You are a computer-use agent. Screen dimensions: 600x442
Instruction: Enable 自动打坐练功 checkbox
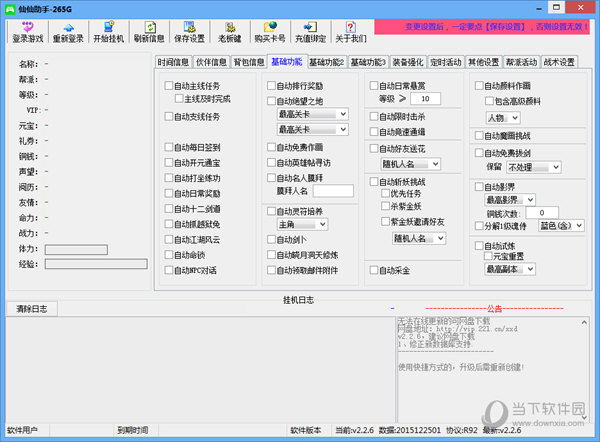click(x=169, y=178)
